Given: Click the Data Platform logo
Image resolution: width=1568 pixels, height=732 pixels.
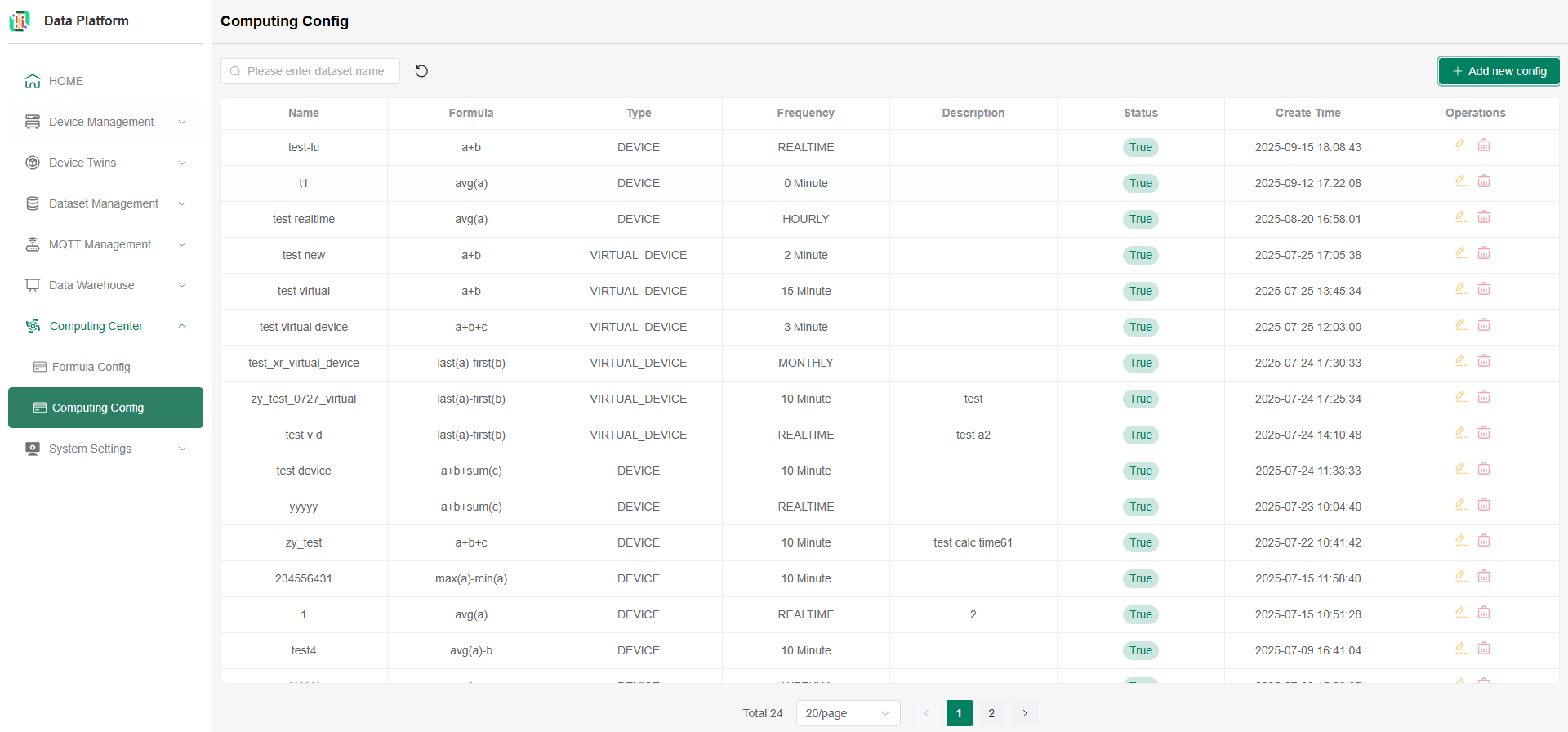Looking at the screenshot, I should [20, 21].
